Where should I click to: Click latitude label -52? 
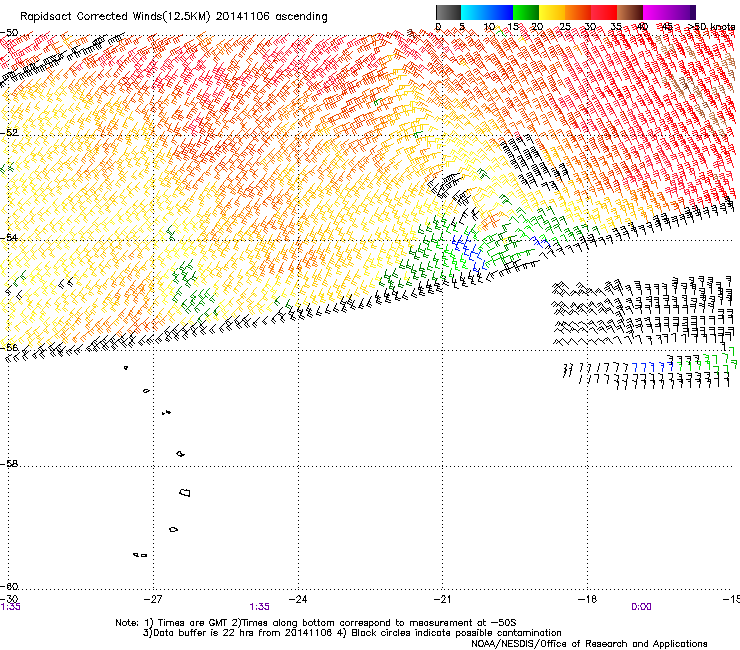[x=9, y=132]
